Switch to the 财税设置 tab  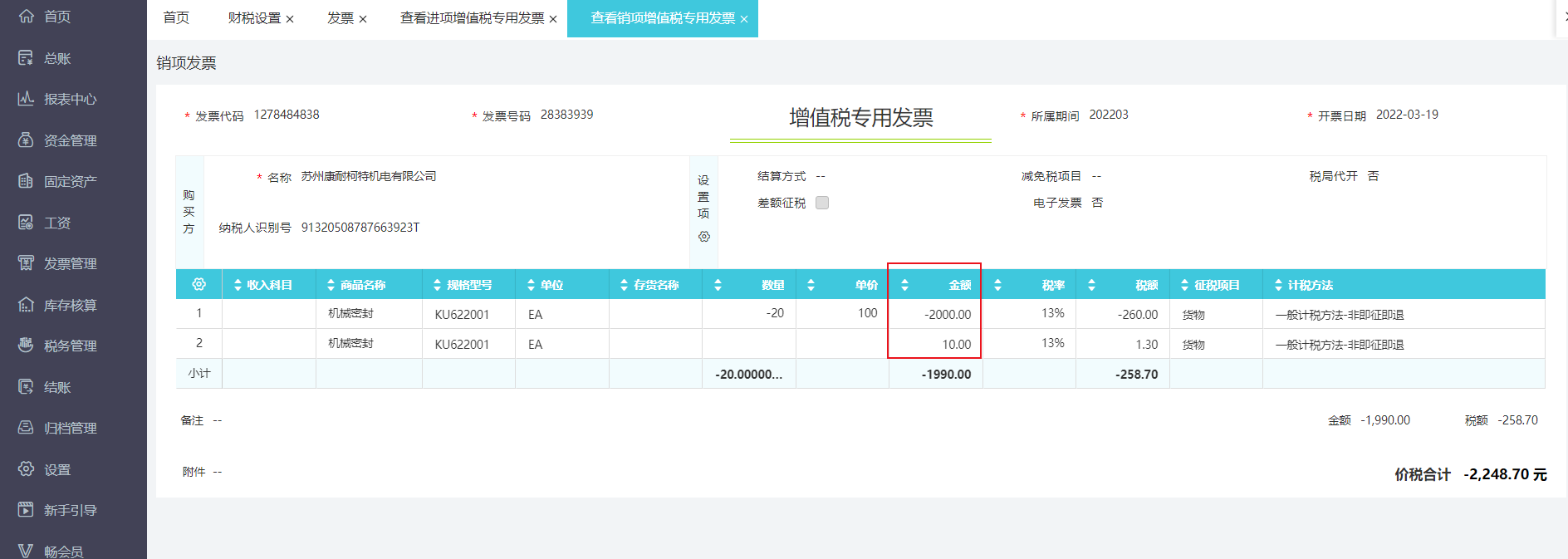(x=254, y=18)
